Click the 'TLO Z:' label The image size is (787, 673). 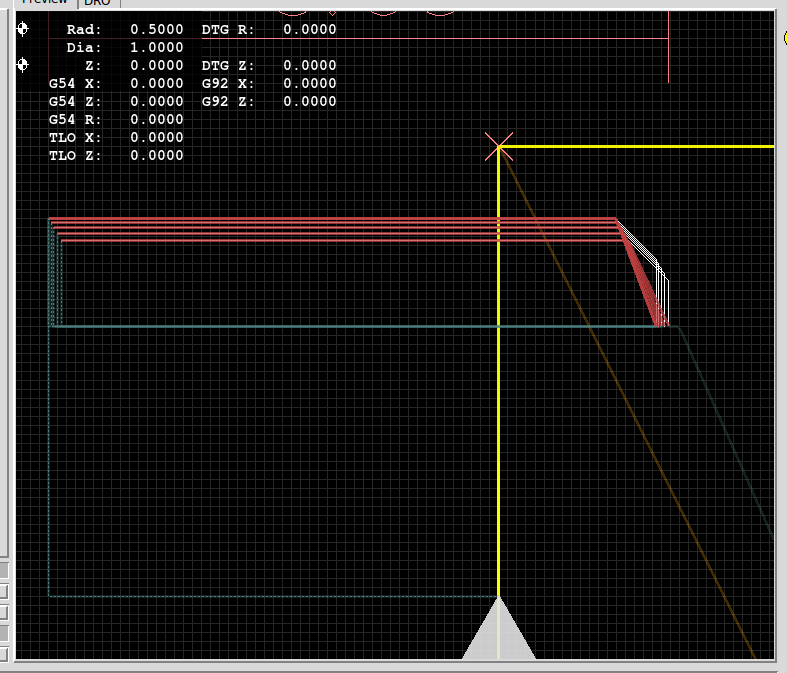(75, 156)
